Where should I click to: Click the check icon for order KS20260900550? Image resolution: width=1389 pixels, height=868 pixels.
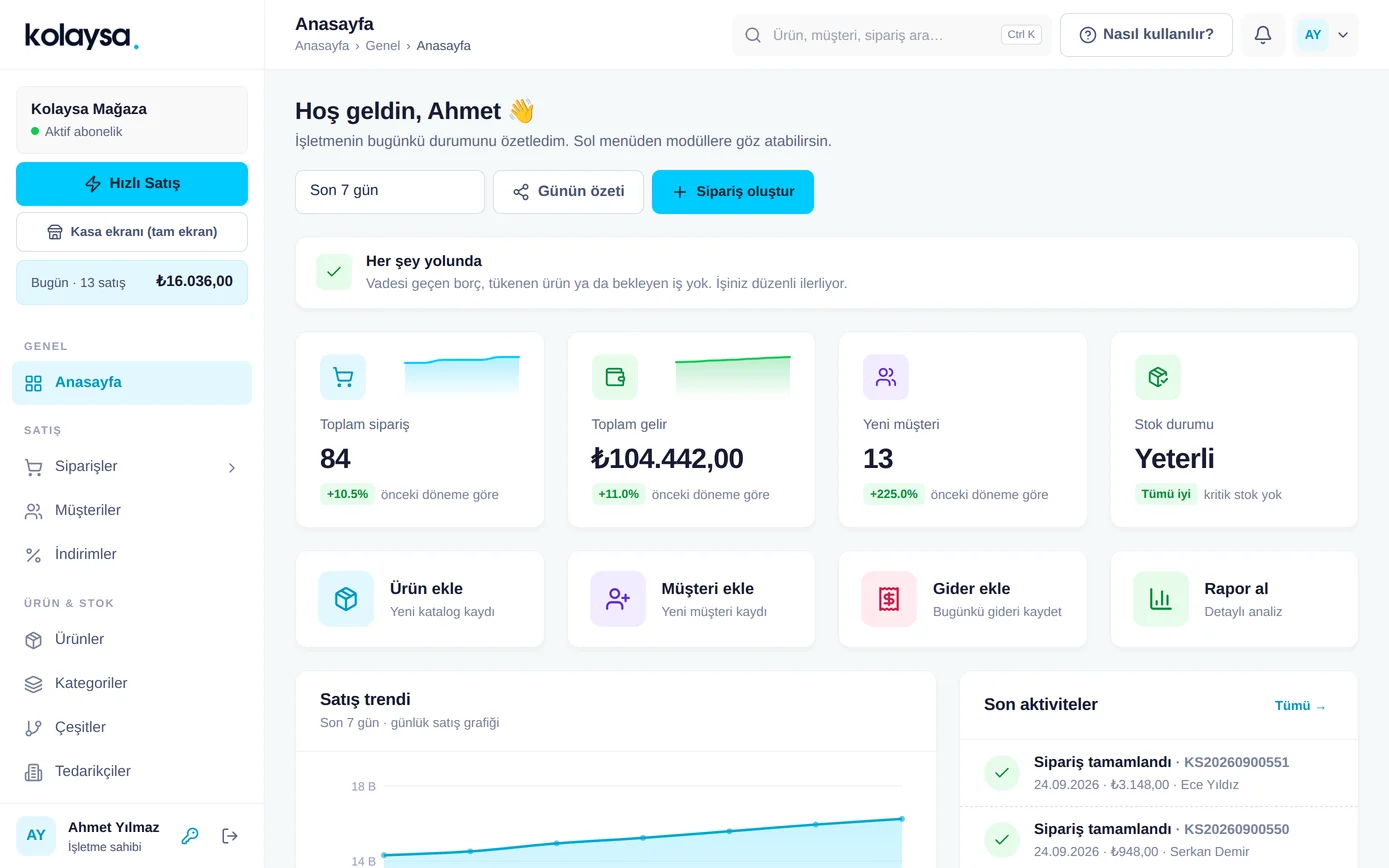(1002, 840)
